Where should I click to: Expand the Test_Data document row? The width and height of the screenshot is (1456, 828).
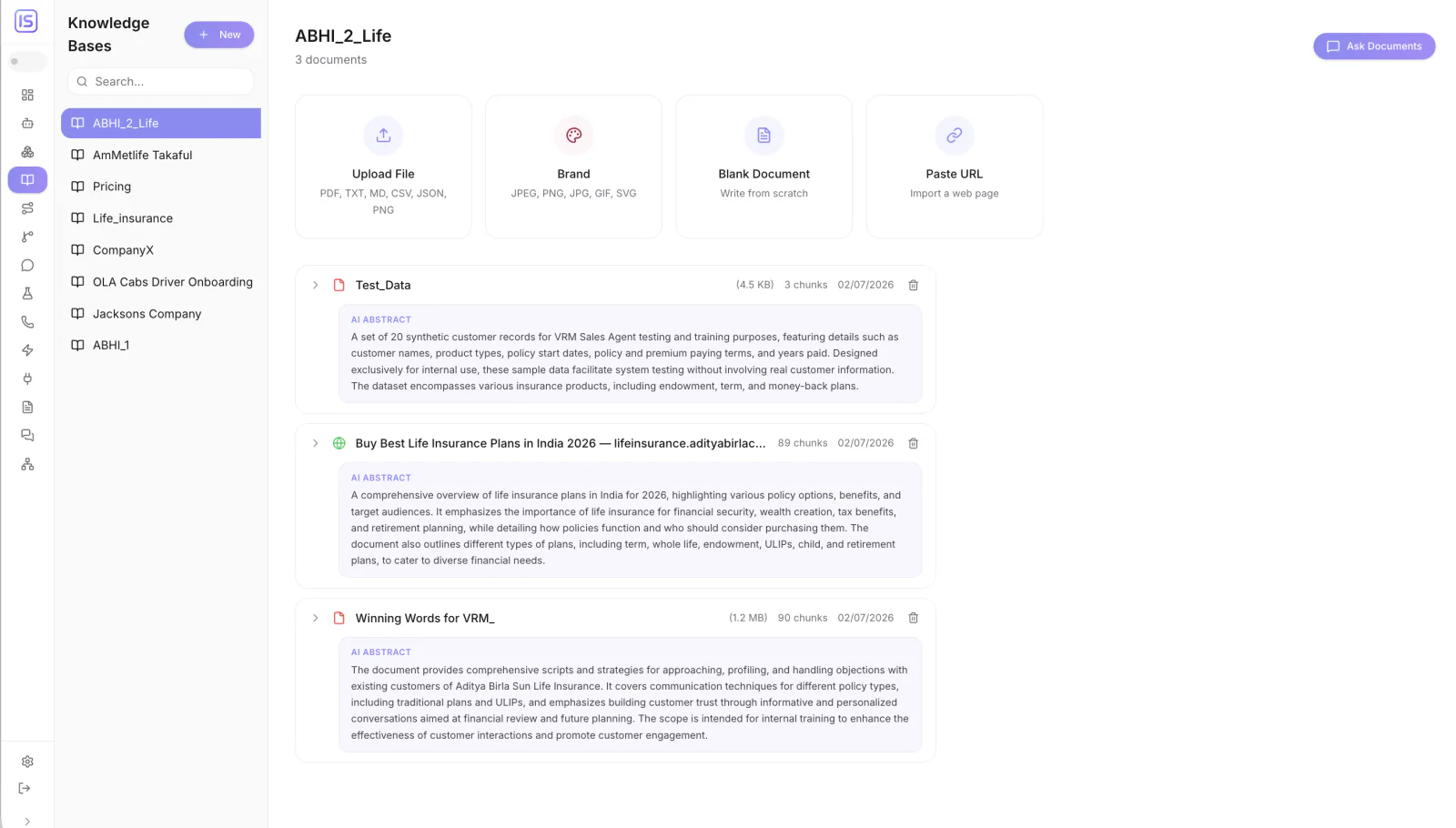click(x=316, y=285)
